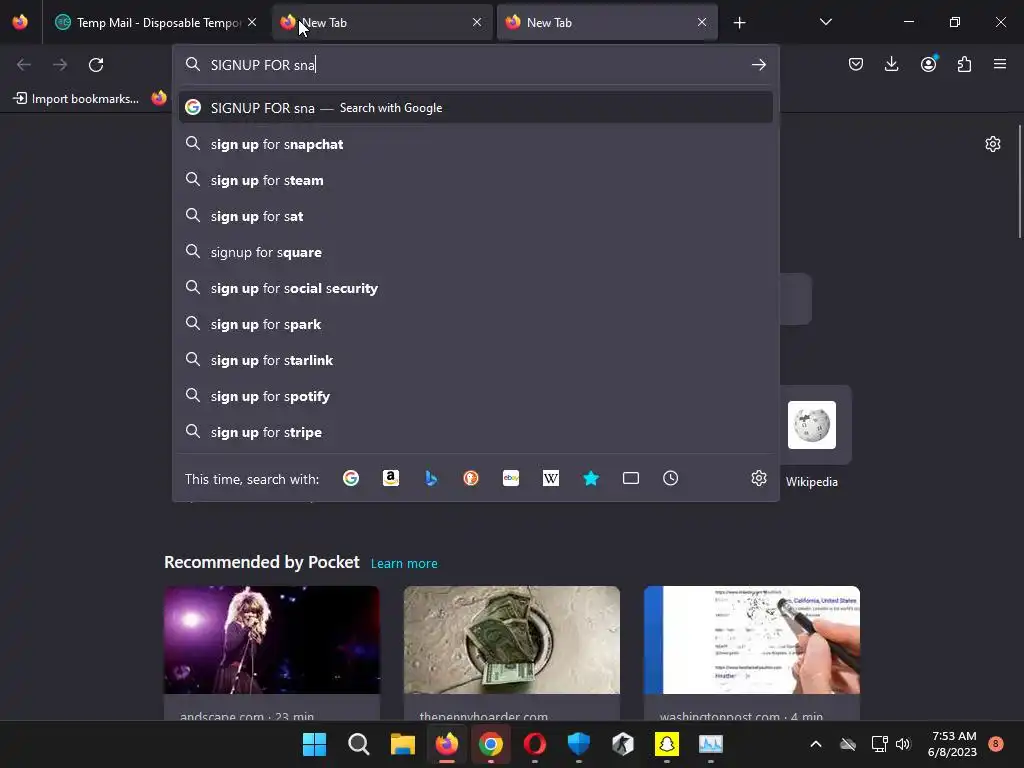Open Pocket Learn more link
The image size is (1024, 768).
(x=404, y=564)
